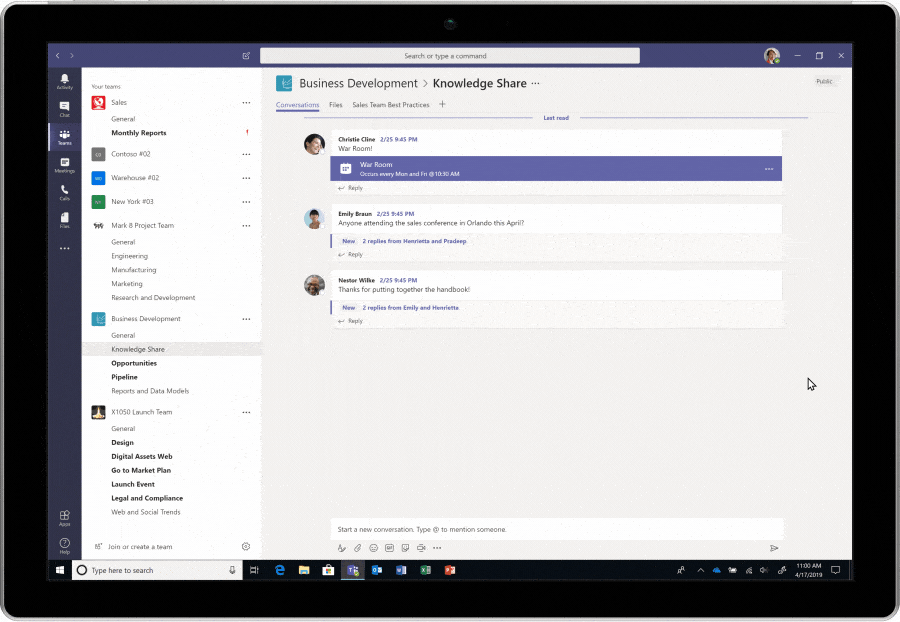The width and height of the screenshot is (900, 622).
Task: Open more options on the War Room message
Action: point(769,169)
